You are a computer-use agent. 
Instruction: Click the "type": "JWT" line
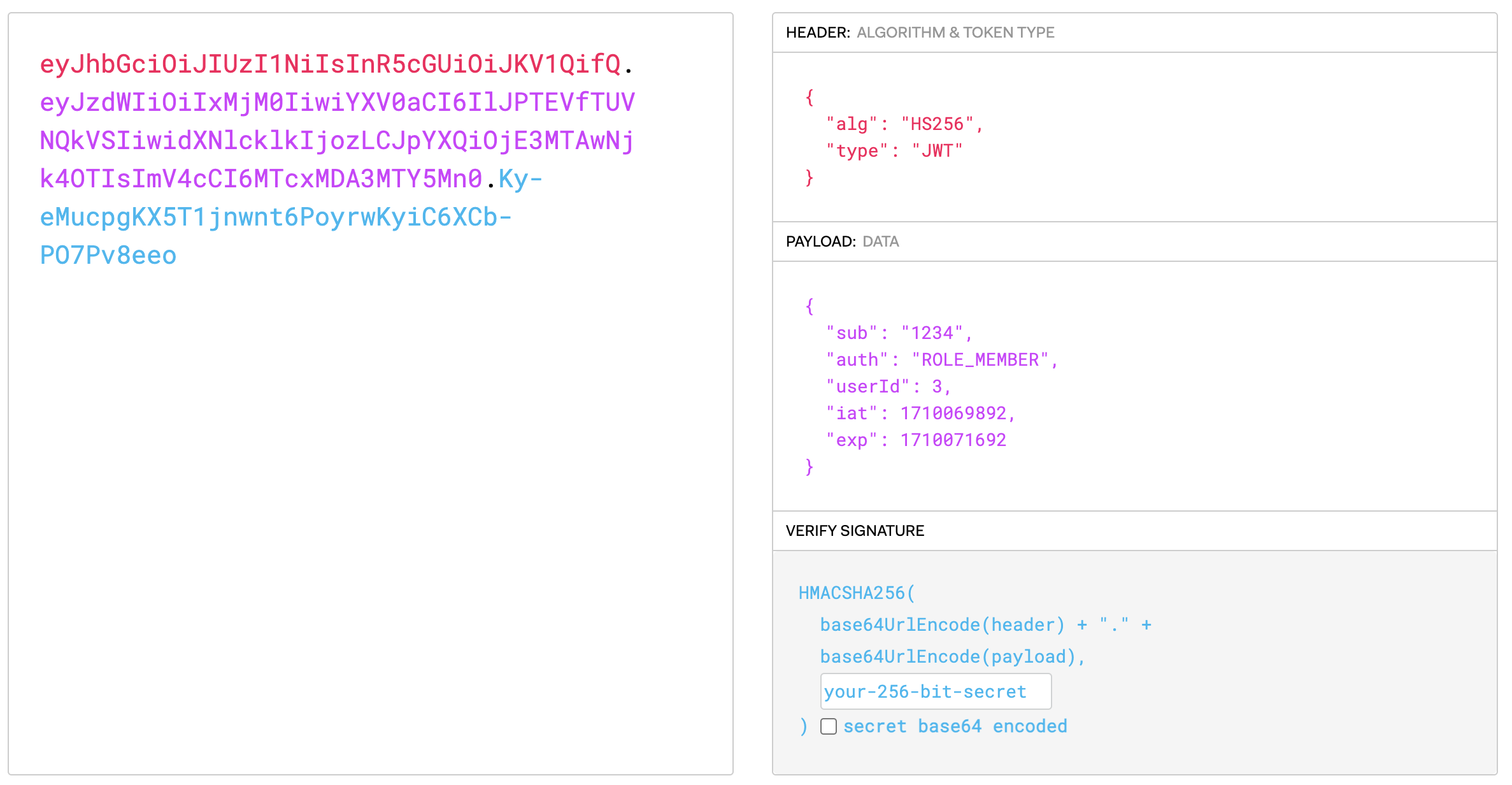894,150
